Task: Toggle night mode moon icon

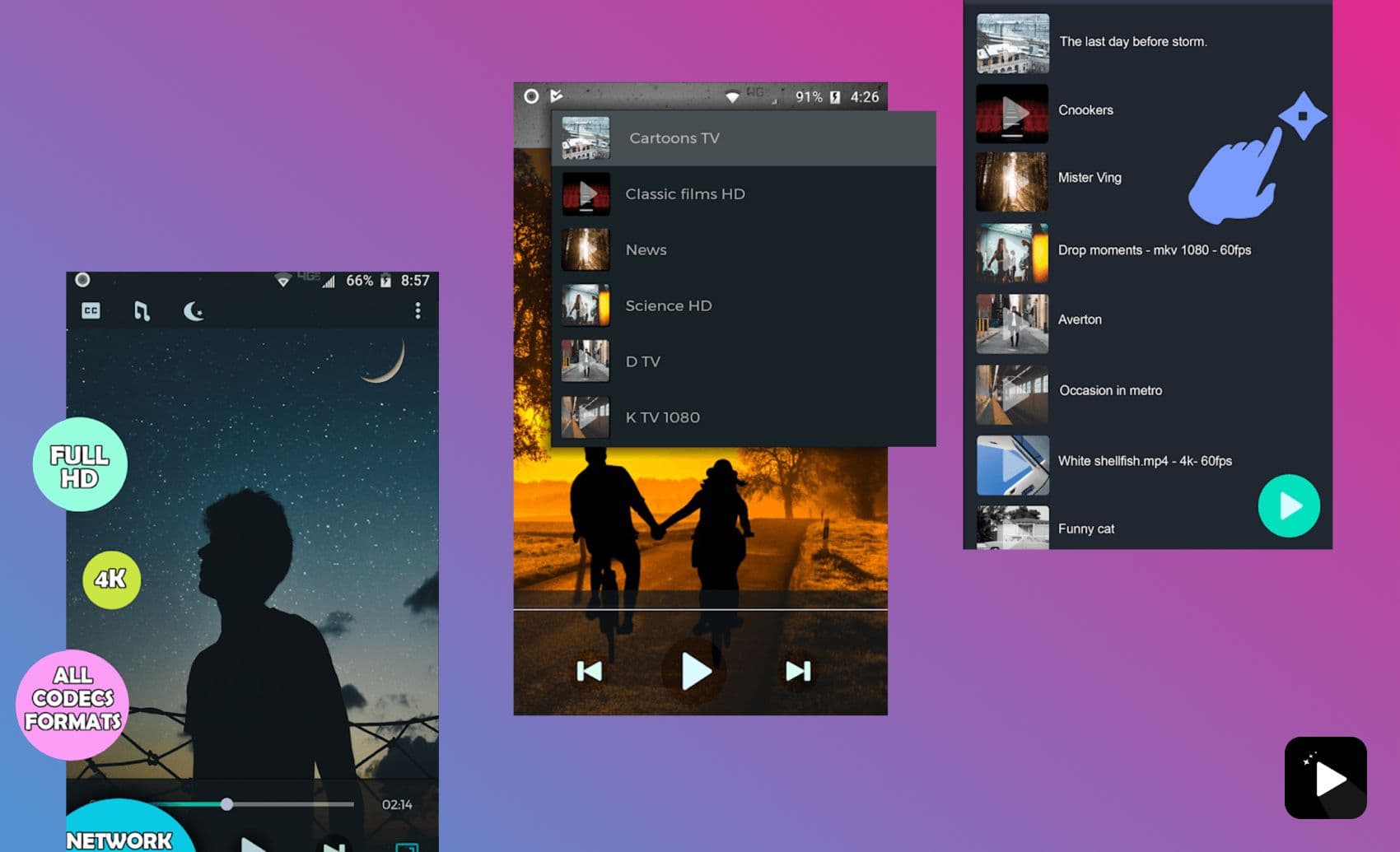Action: point(194,310)
